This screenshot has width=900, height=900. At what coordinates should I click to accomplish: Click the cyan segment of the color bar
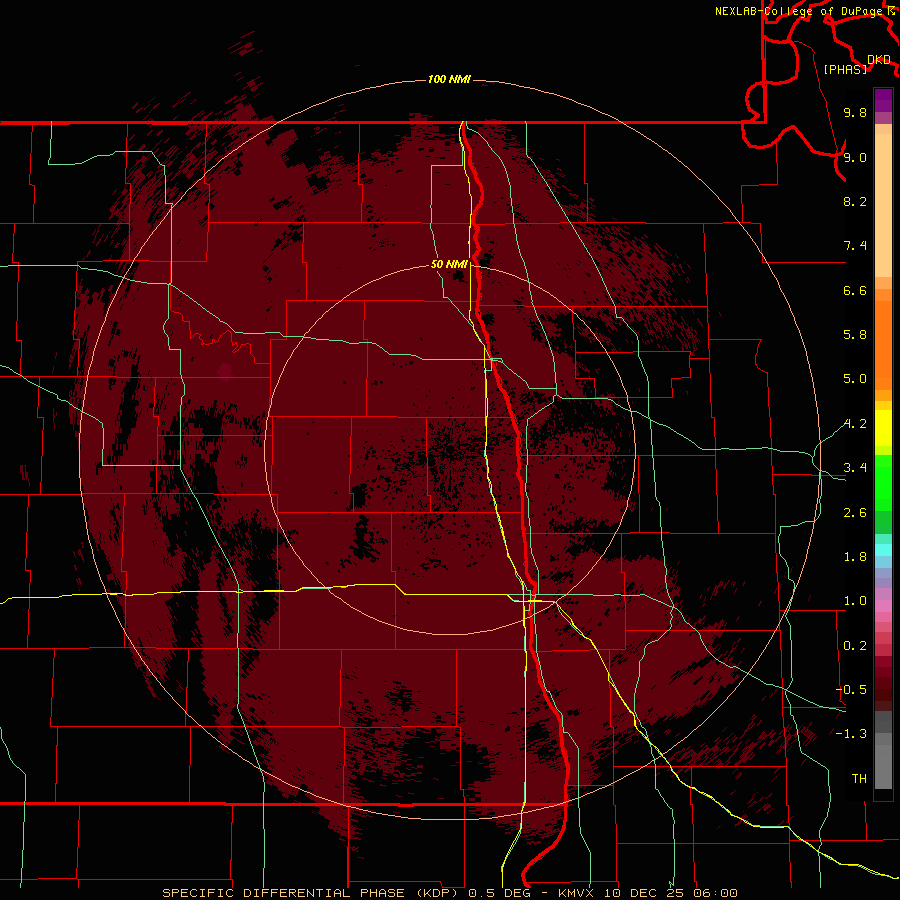click(x=883, y=550)
